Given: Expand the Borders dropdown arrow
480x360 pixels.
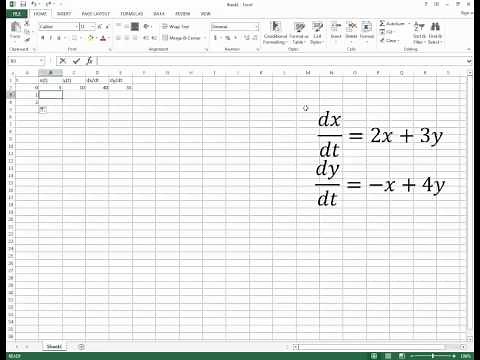Looking at the screenshot, I should (x=81, y=38).
